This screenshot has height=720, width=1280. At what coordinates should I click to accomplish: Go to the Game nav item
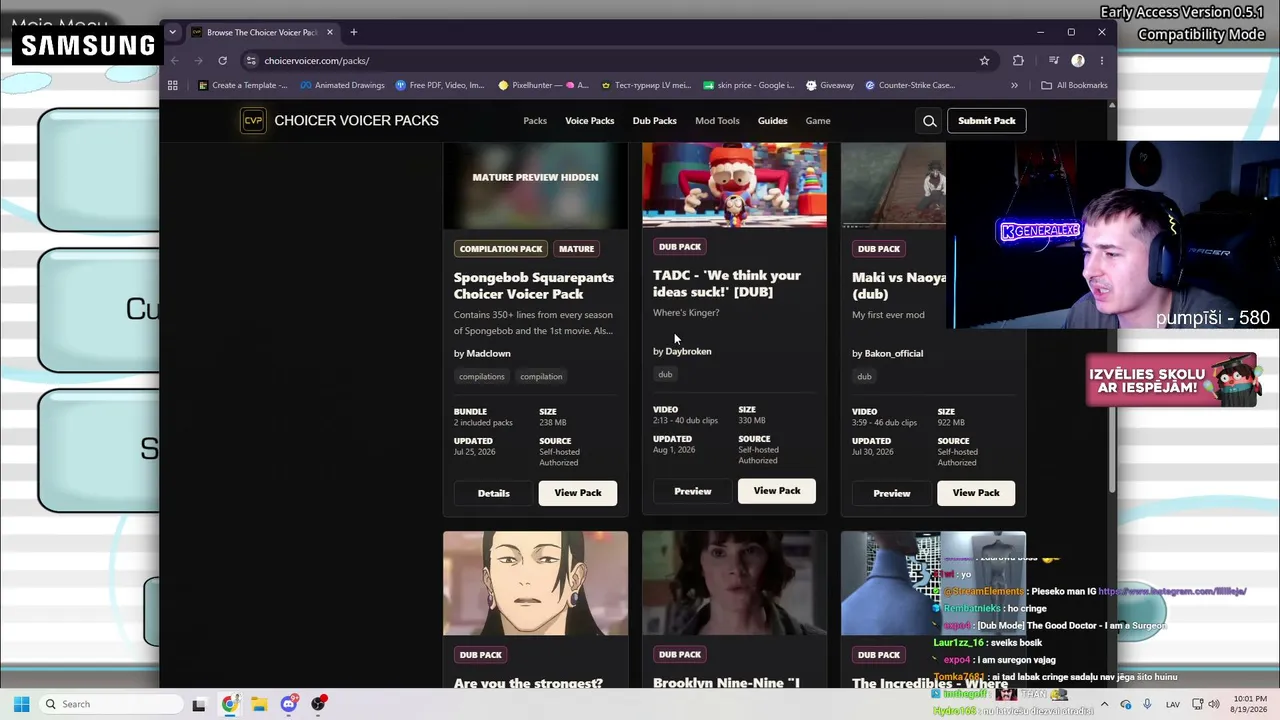pyautogui.click(x=818, y=121)
